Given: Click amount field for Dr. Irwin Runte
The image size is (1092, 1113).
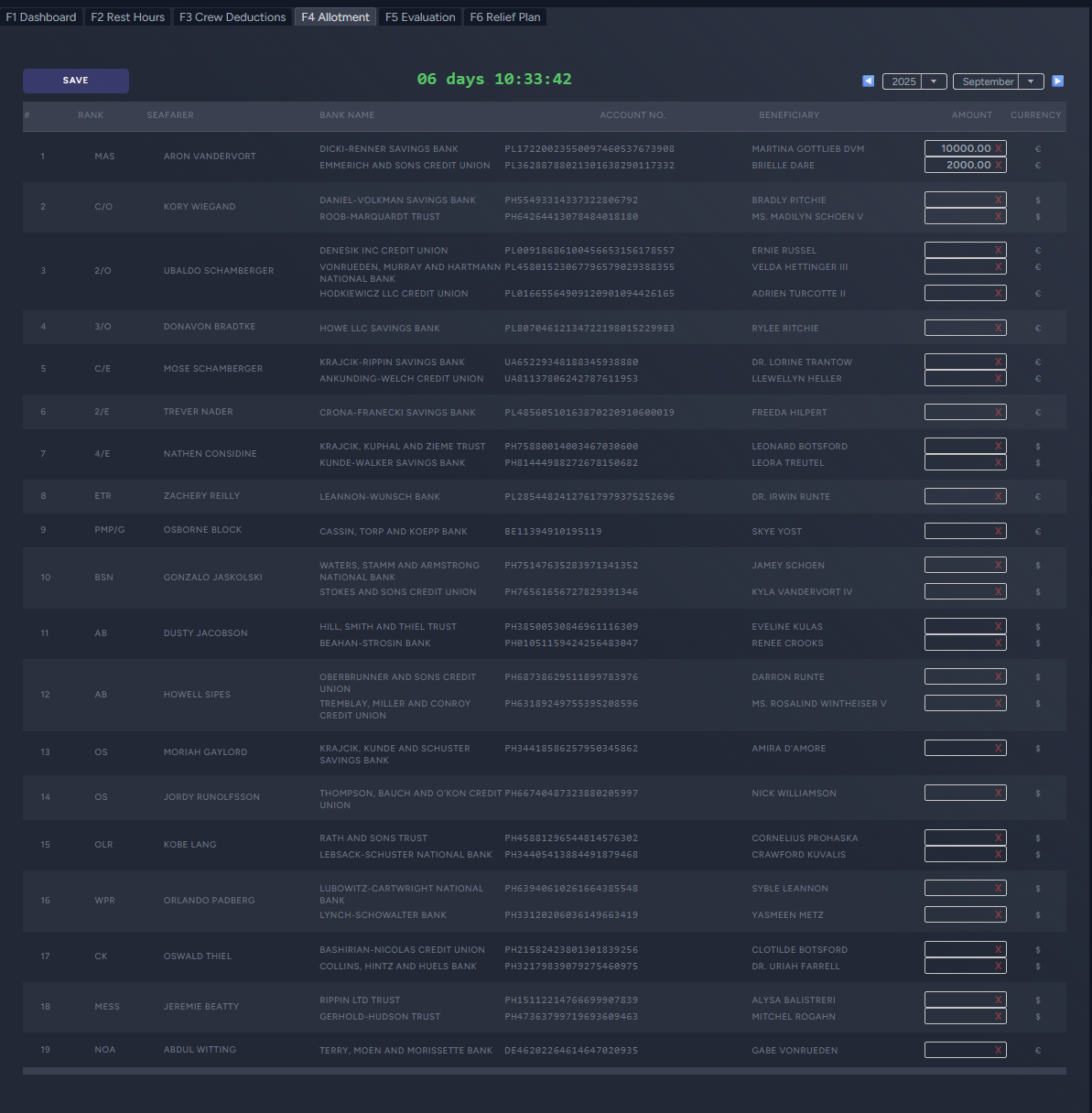Looking at the screenshot, I should coord(958,496).
